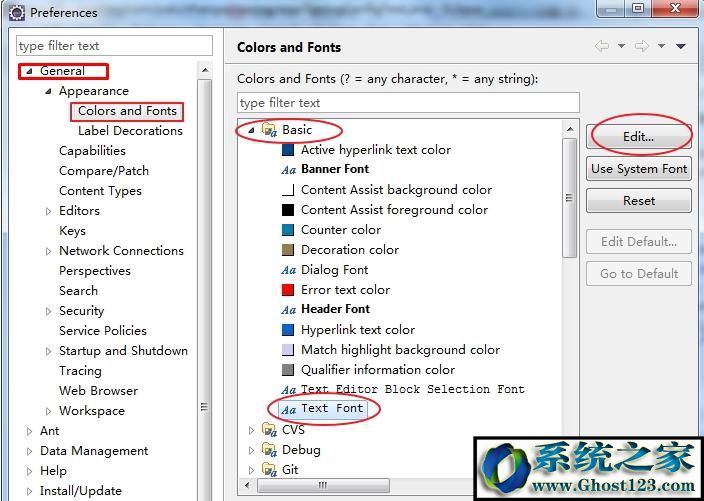Image resolution: width=704 pixels, height=501 pixels.
Task: Click the font list up scroll arrow
Action: 569,130
